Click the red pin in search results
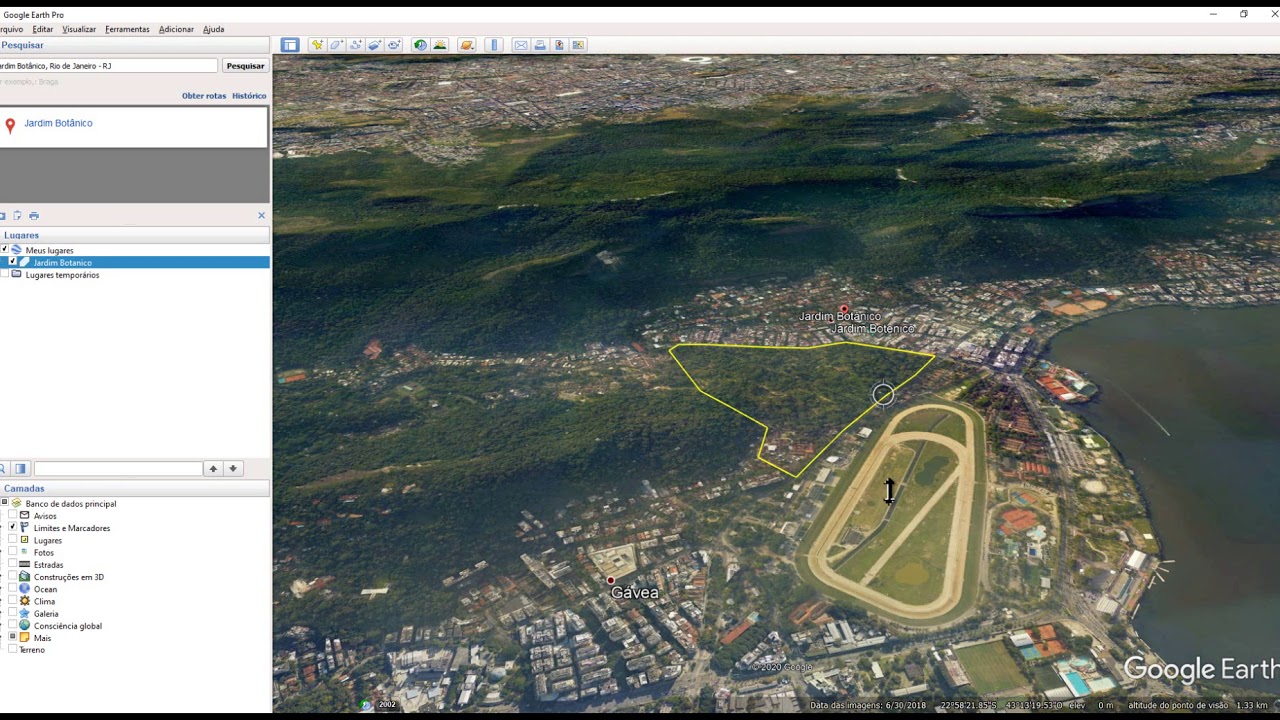The height and width of the screenshot is (720, 1280). [10, 125]
